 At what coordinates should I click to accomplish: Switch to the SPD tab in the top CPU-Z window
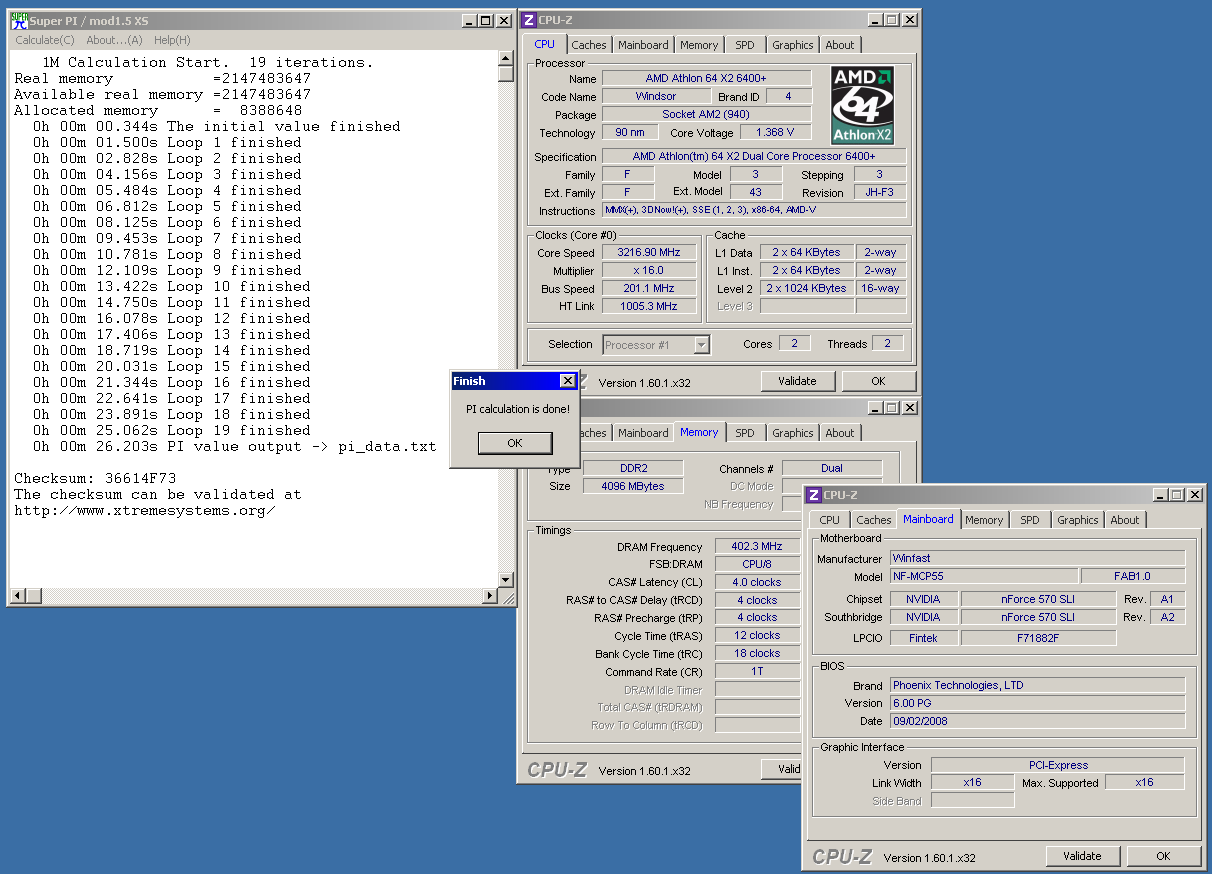coord(745,45)
